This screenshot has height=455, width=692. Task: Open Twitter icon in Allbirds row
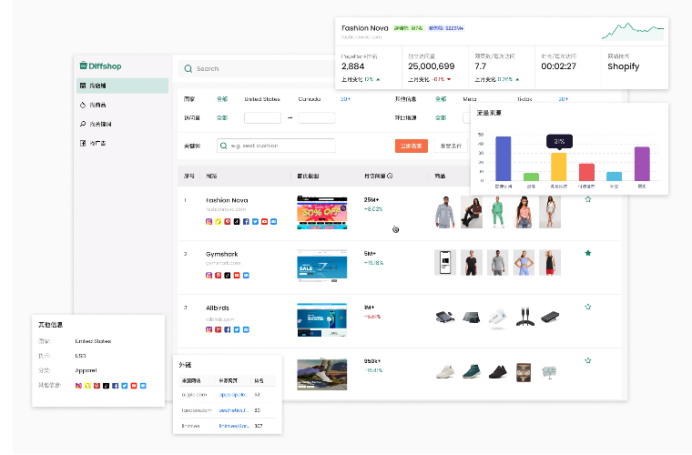pyautogui.click(x=237, y=330)
